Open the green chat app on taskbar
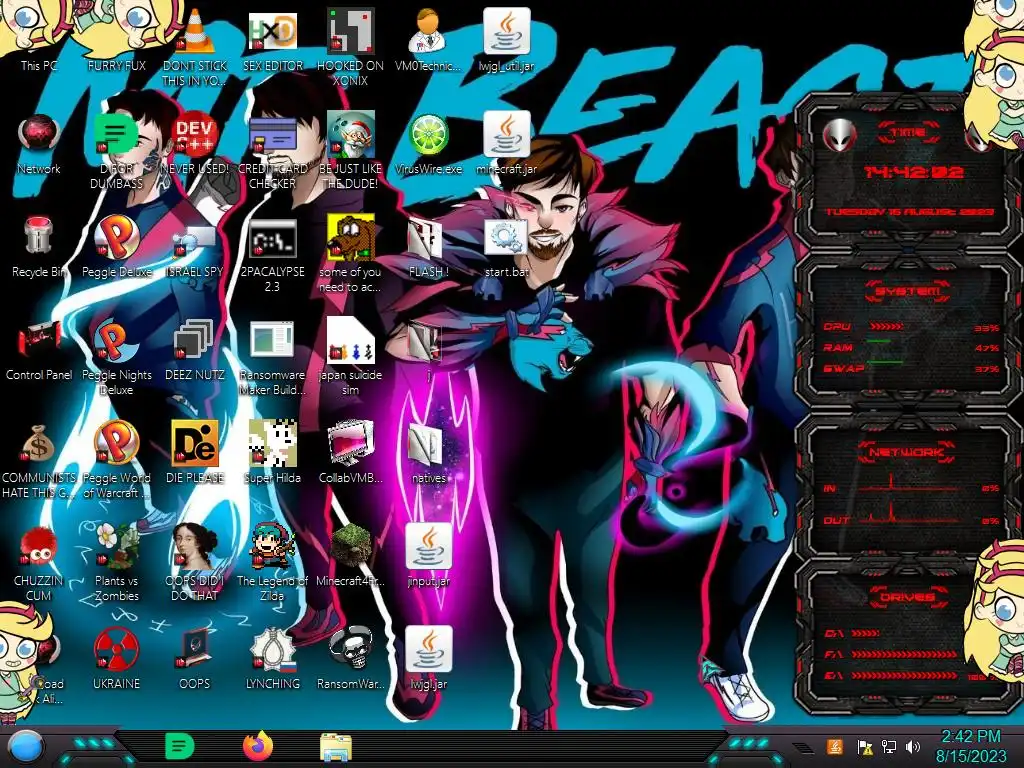The height and width of the screenshot is (768, 1024). tap(180, 747)
